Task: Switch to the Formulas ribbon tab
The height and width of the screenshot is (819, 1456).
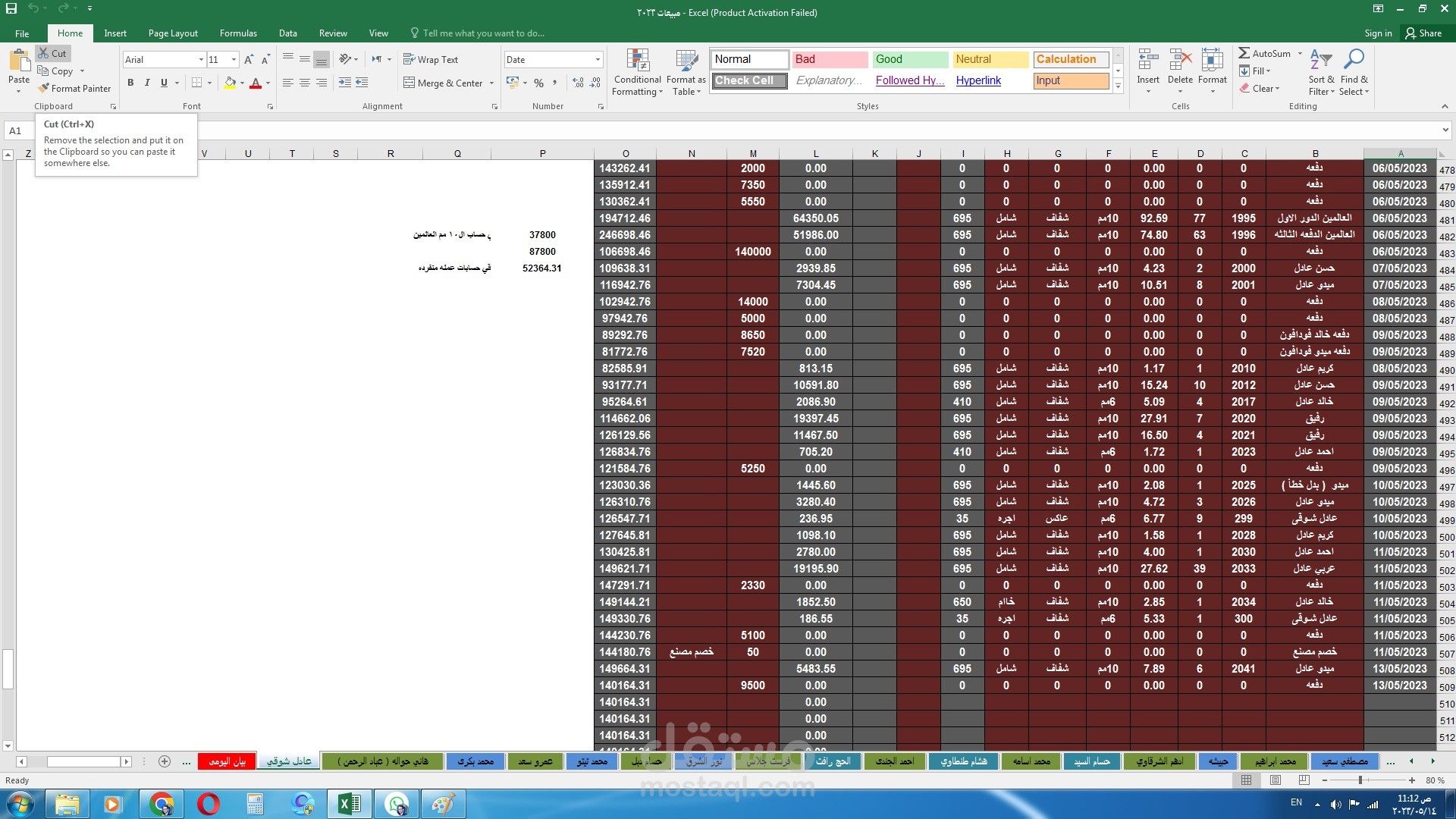Action: 238,33
